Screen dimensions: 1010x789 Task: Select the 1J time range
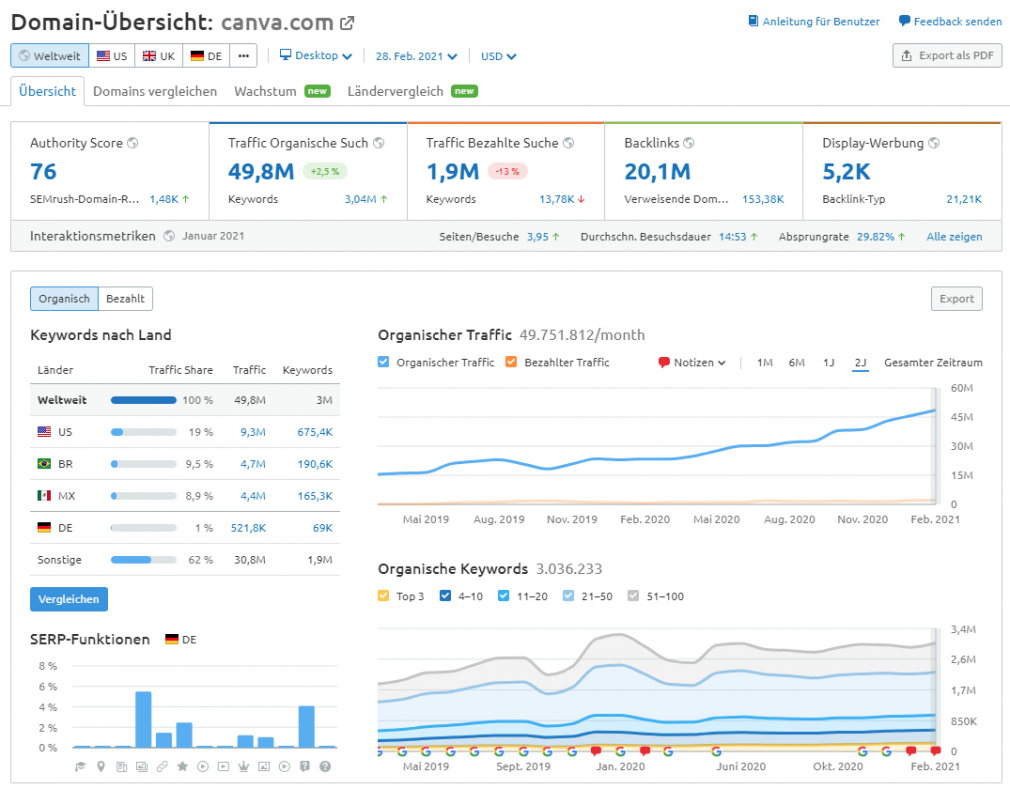pyautogui.click(x=828, y=363)
